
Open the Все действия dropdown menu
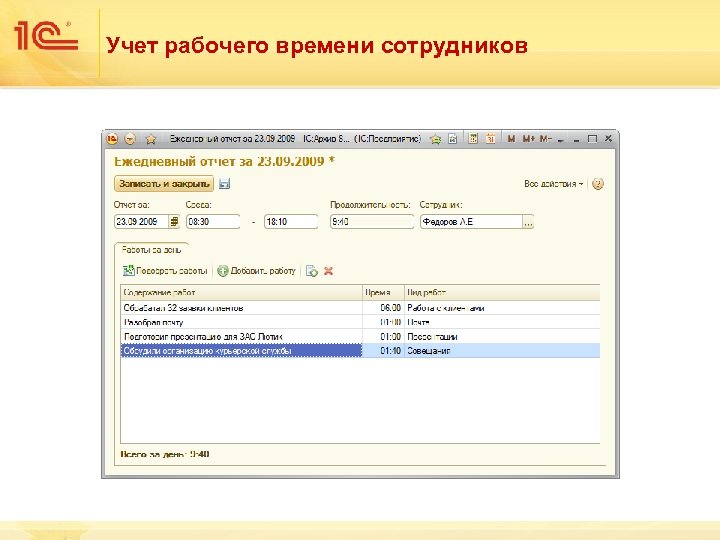pyautogui.click(x=553, y=184)
